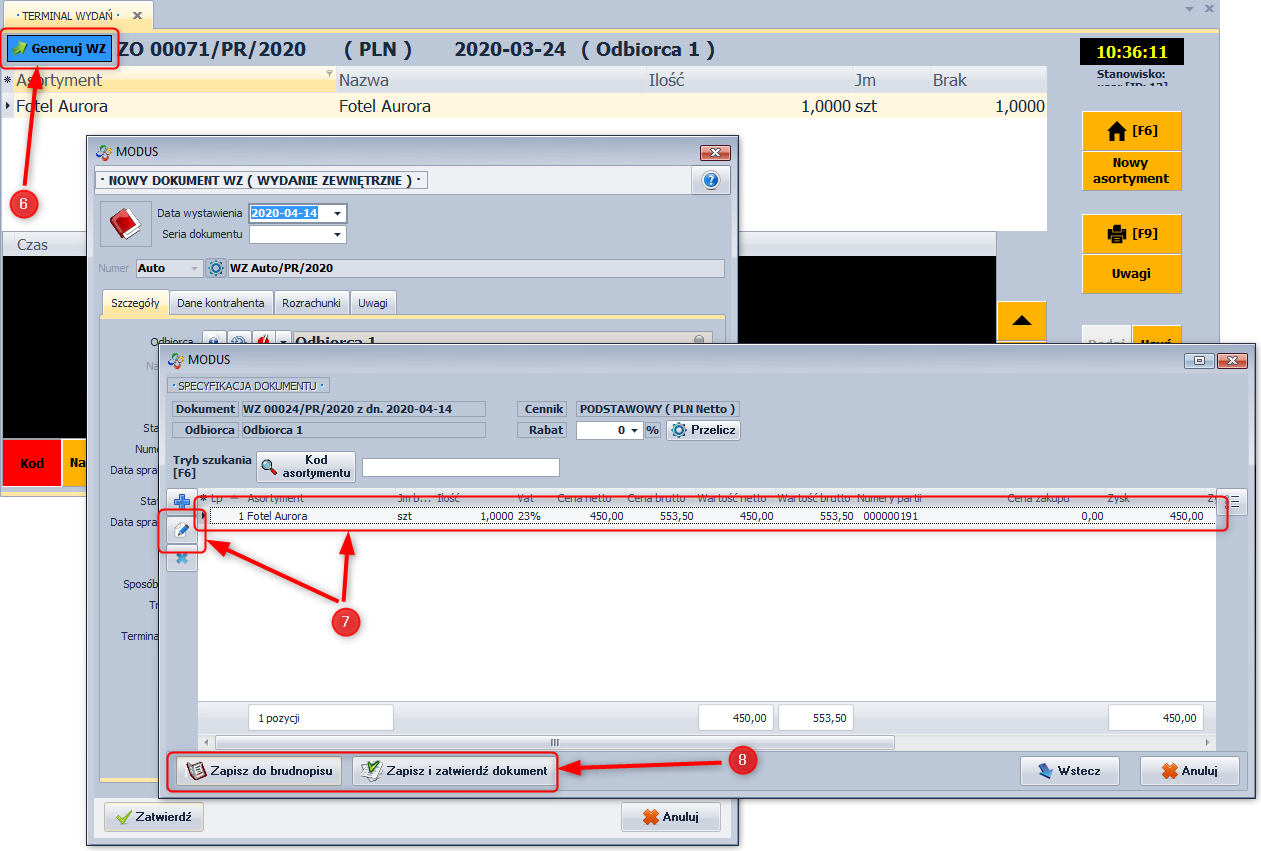The height and width of the screenshot is (851, 1261).
Task: Switch to the Dane kontrahenta tab
Action: coord(220,303)
